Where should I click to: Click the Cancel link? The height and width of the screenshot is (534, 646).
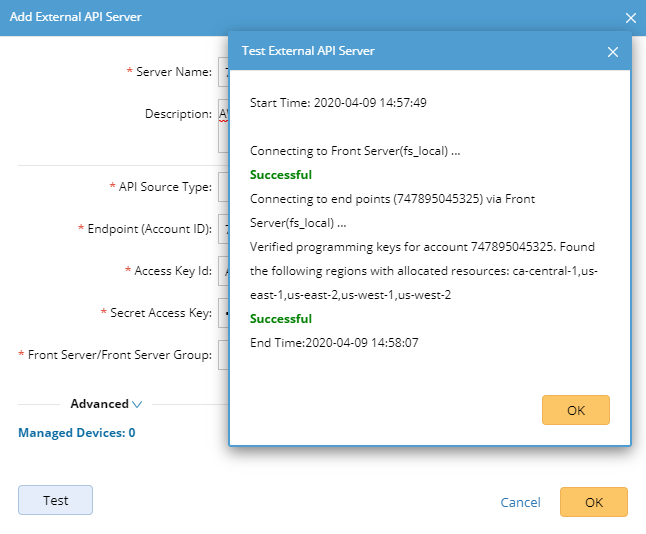[x=520, y=502]
